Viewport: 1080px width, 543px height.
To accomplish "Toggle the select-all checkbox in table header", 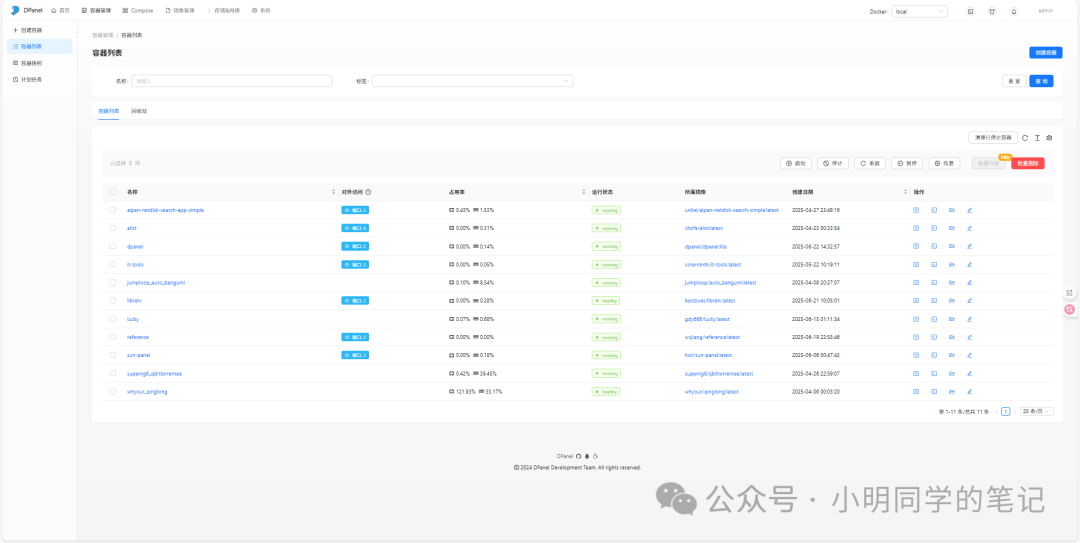I will [113, 192].
